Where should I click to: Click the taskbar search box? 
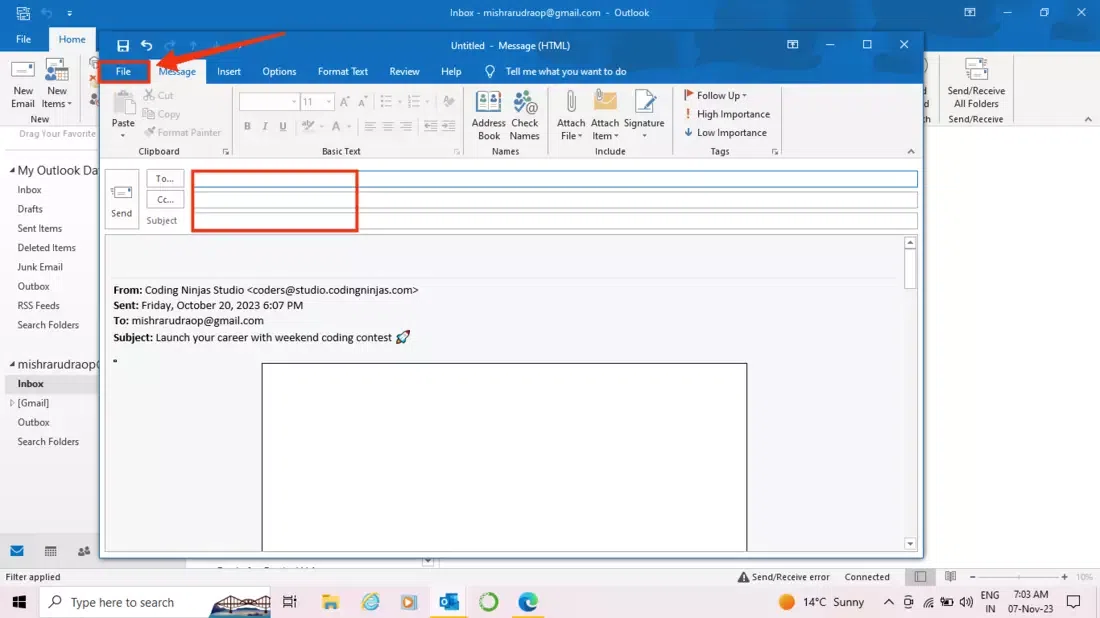coord(155,602)
